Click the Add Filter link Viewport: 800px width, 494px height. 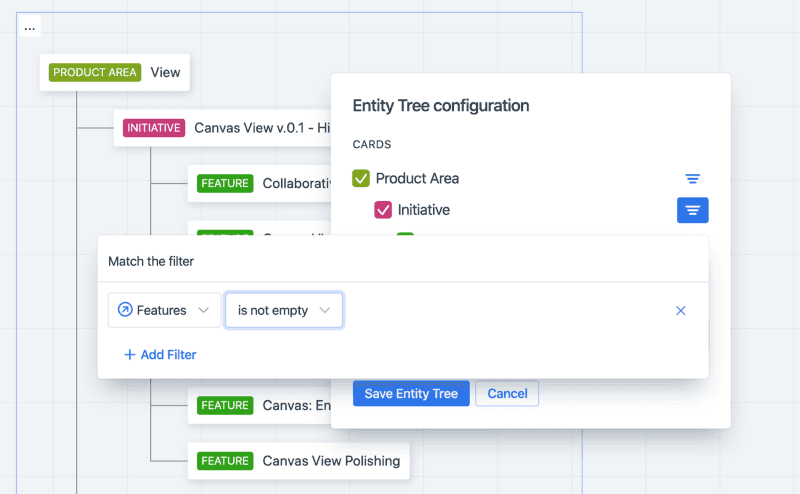tap(160, 355)
